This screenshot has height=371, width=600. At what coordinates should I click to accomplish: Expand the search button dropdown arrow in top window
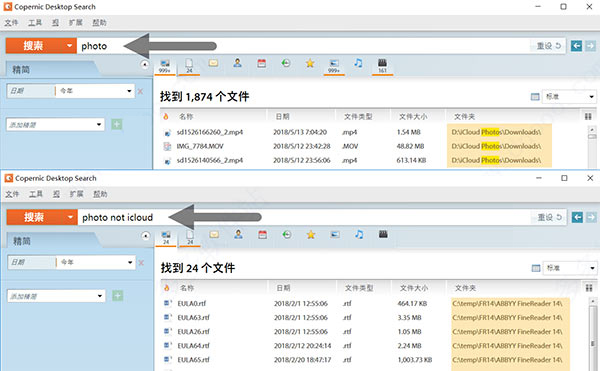click(69, 46)
